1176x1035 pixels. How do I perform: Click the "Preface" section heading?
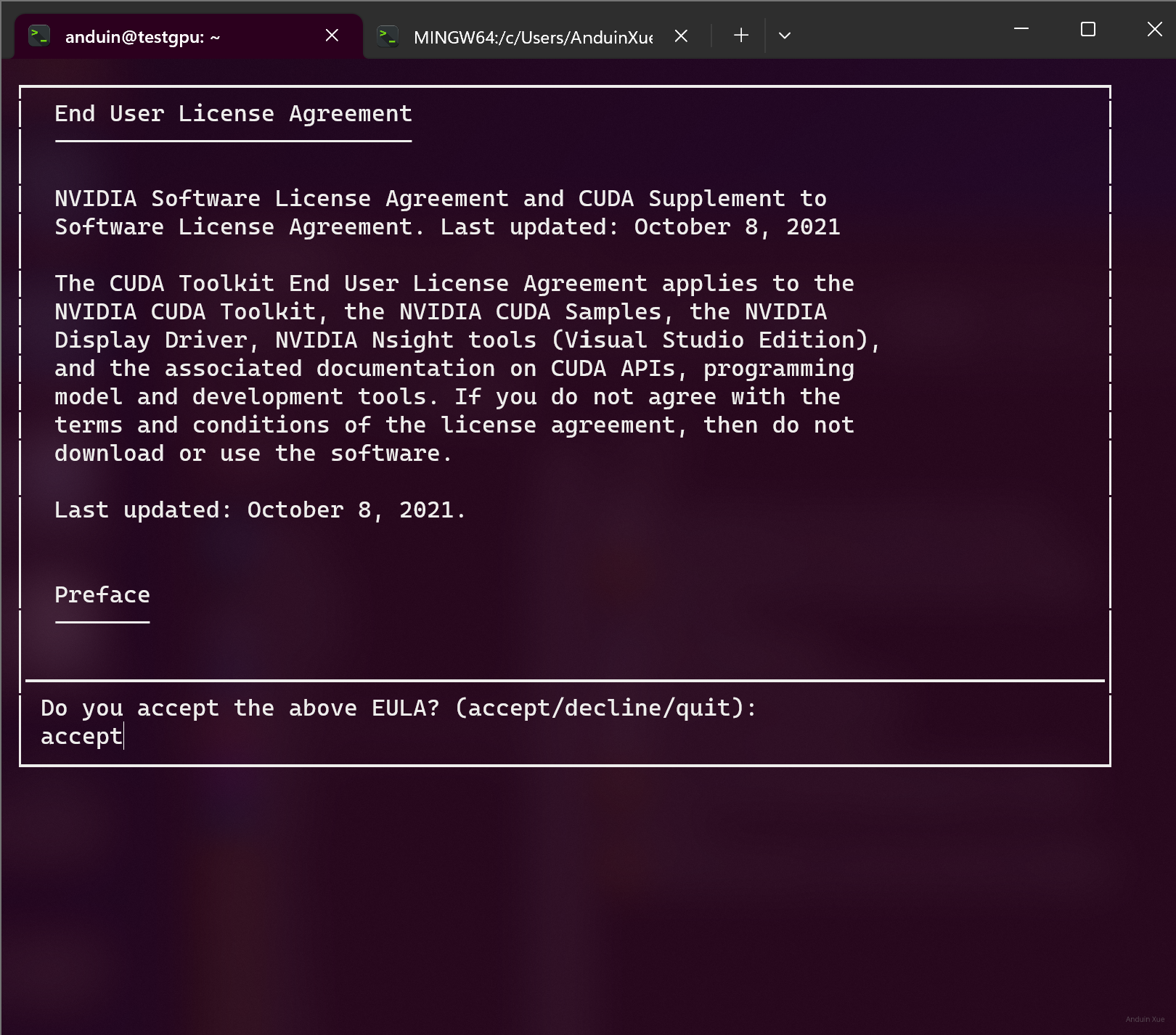(x=102, y=595)
